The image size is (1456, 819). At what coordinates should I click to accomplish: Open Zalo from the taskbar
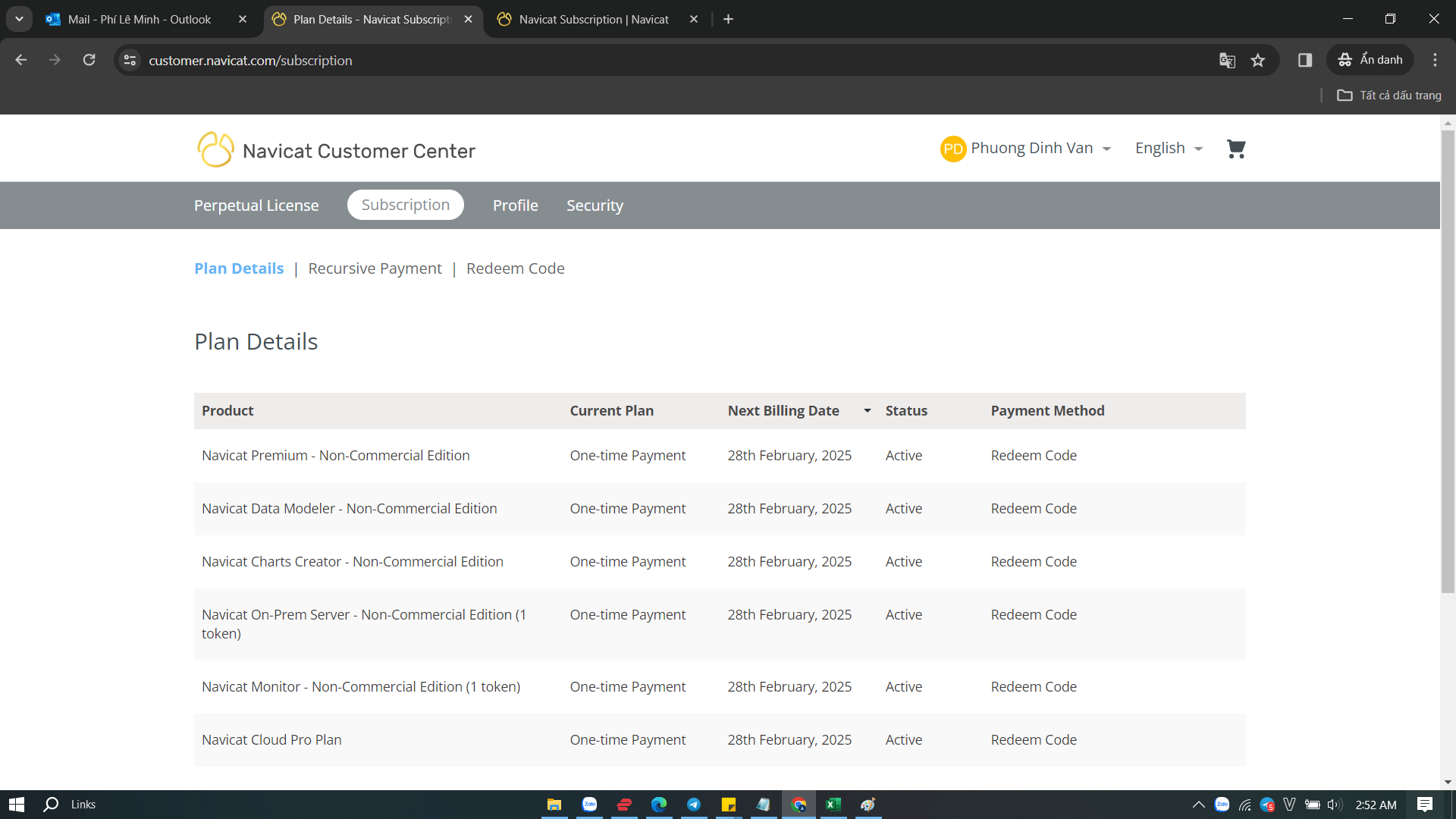(589, 805)
